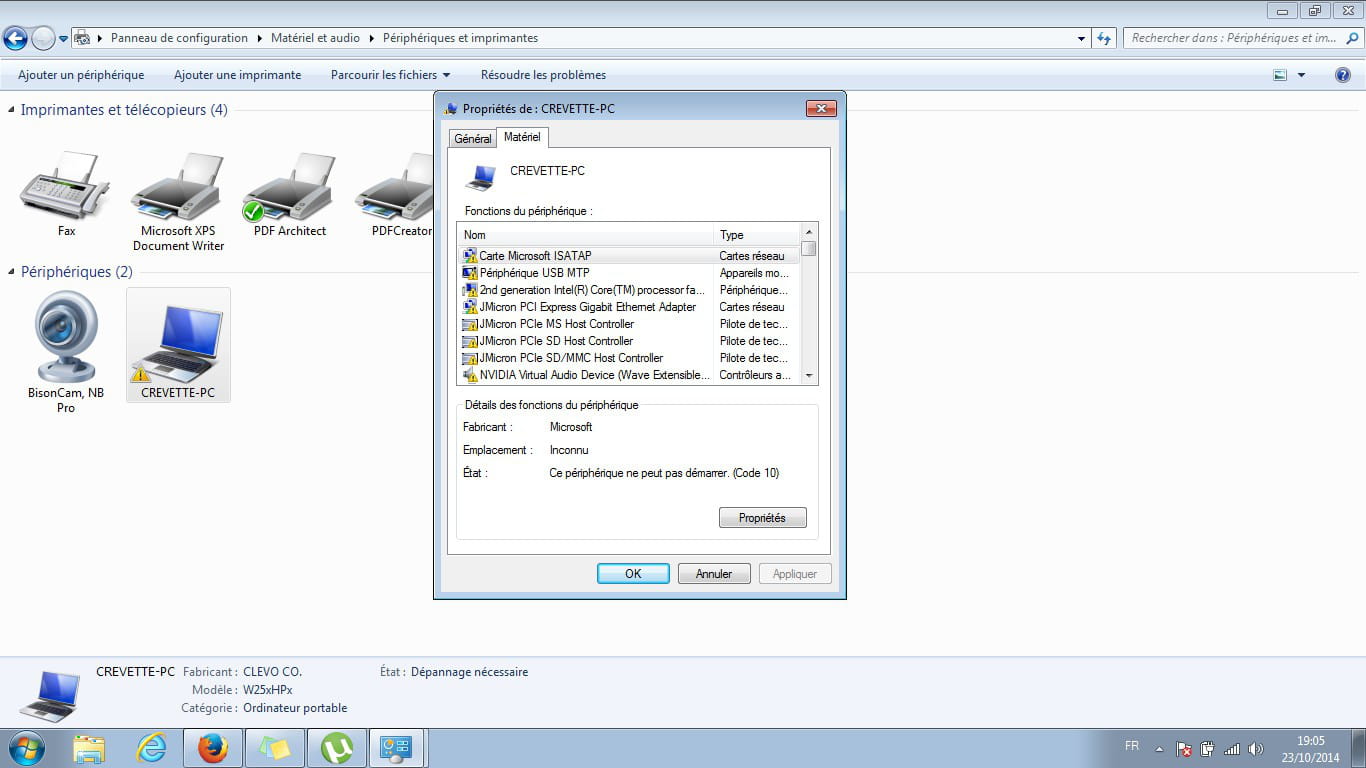Image resolution: width=1366 pixels, height=768 pixels.
Task: Expand arrow after Matériel et audio breadcrumb
Action: 372,38
